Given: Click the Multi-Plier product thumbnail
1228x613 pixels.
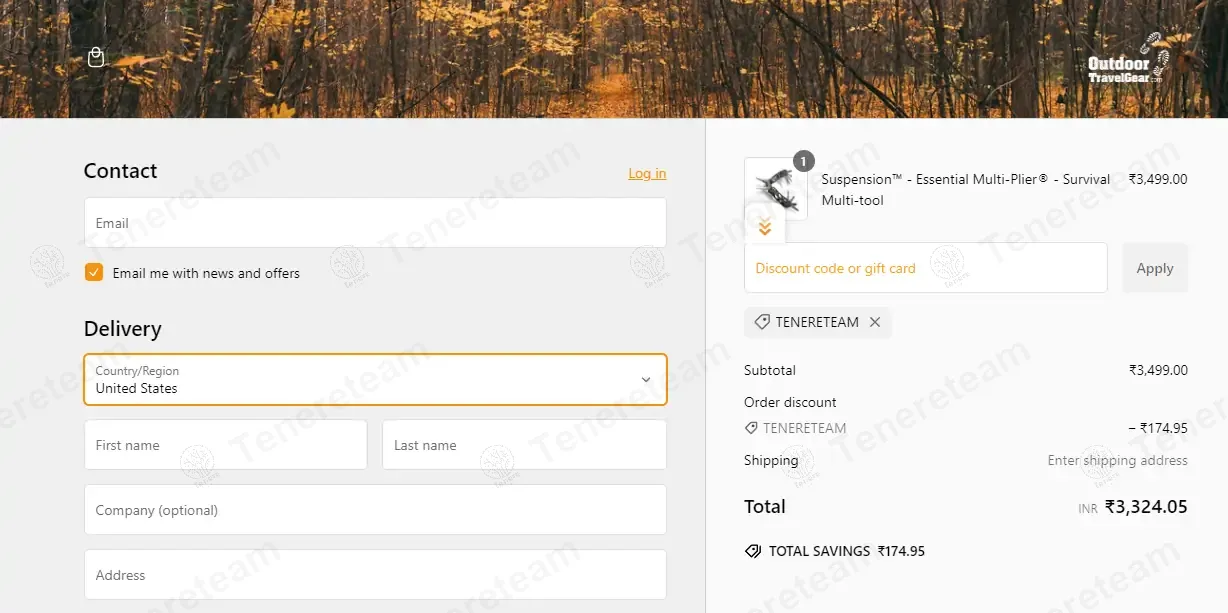Looking at the screenshot, I should pyautogui.click(x=776, y=189).
